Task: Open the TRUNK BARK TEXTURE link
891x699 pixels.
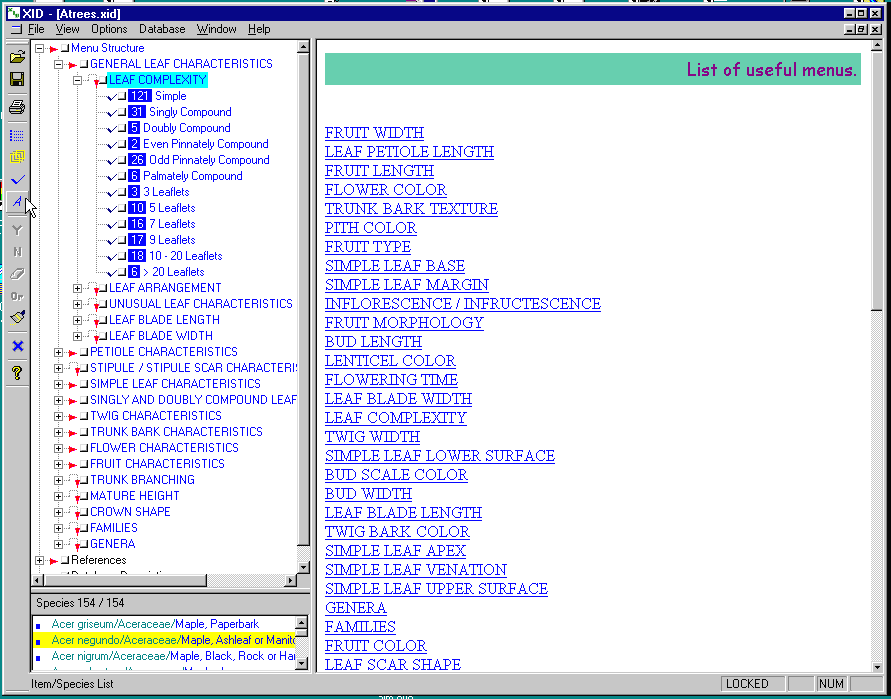Action: tap(411, 209)
